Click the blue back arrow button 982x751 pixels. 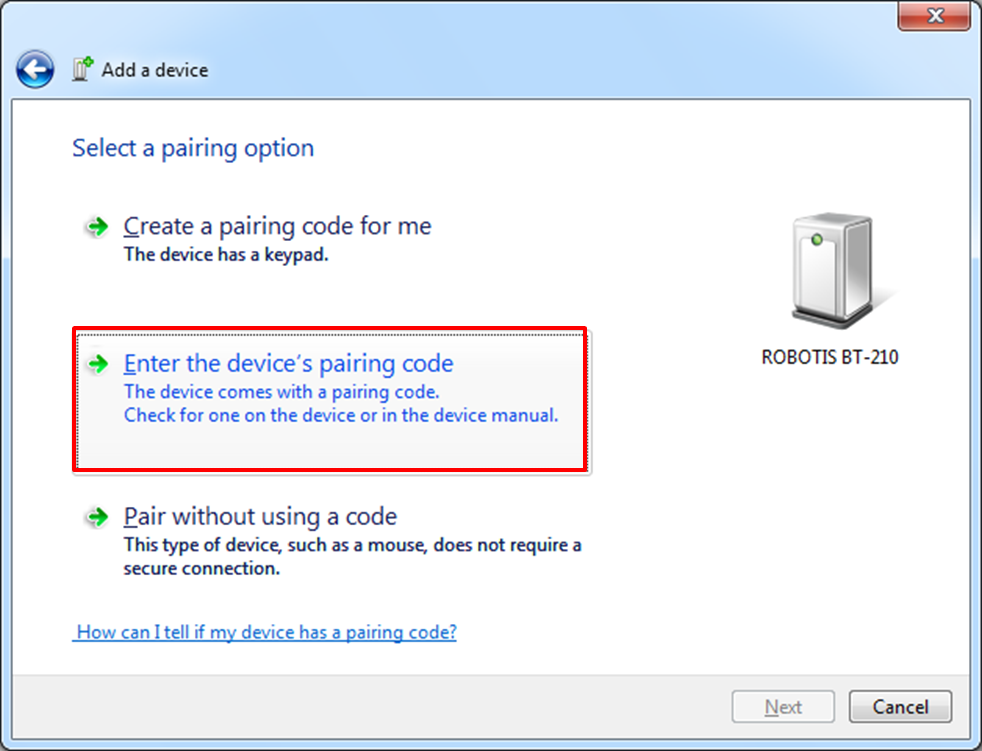35,70
